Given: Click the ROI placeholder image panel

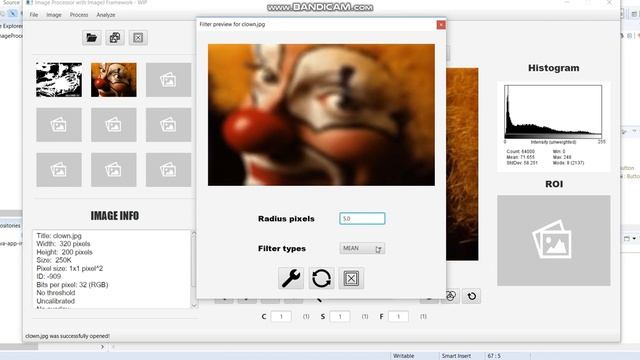Looking at the screenshot, I should pos(554,240).
